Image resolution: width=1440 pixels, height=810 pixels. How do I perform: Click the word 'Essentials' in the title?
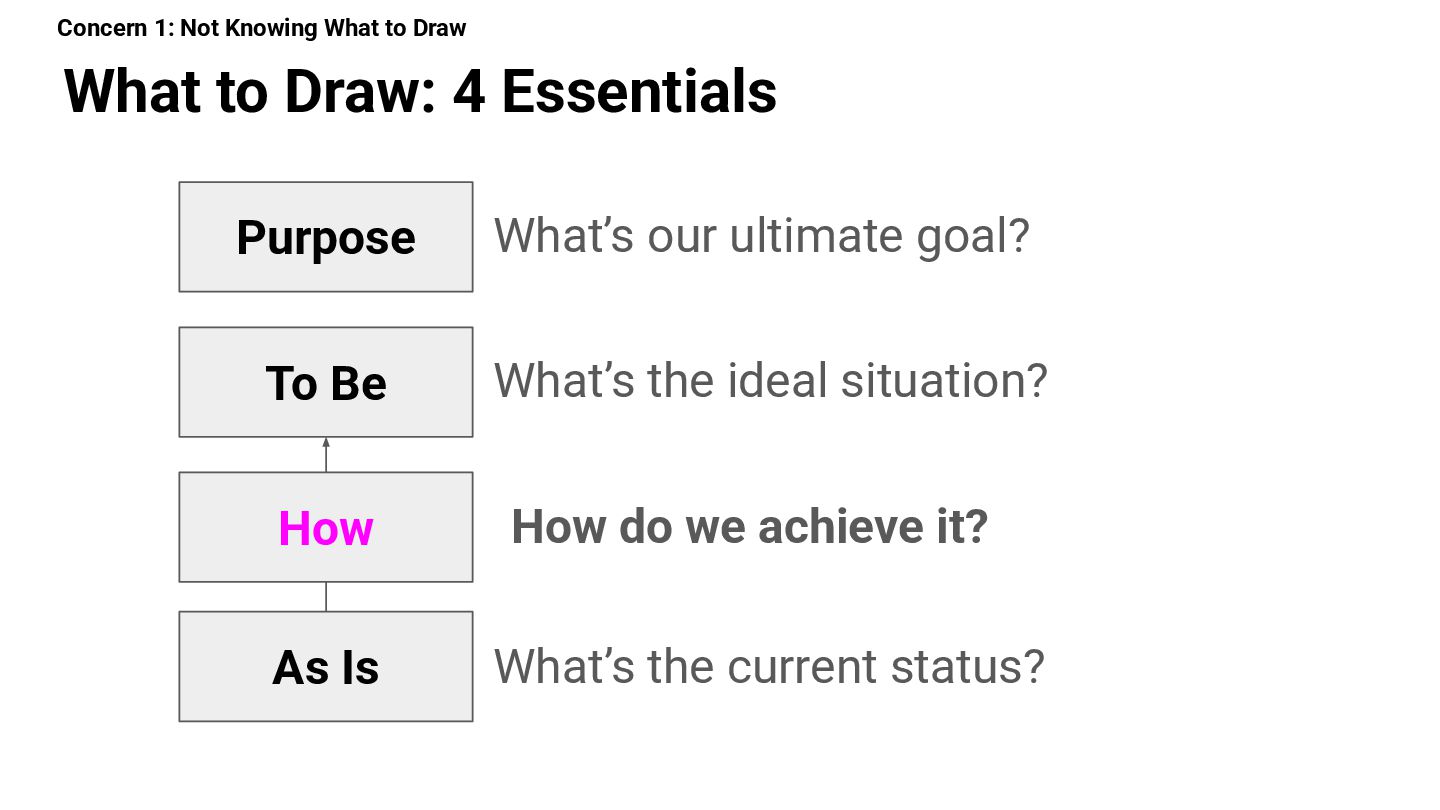pos(639,91)
